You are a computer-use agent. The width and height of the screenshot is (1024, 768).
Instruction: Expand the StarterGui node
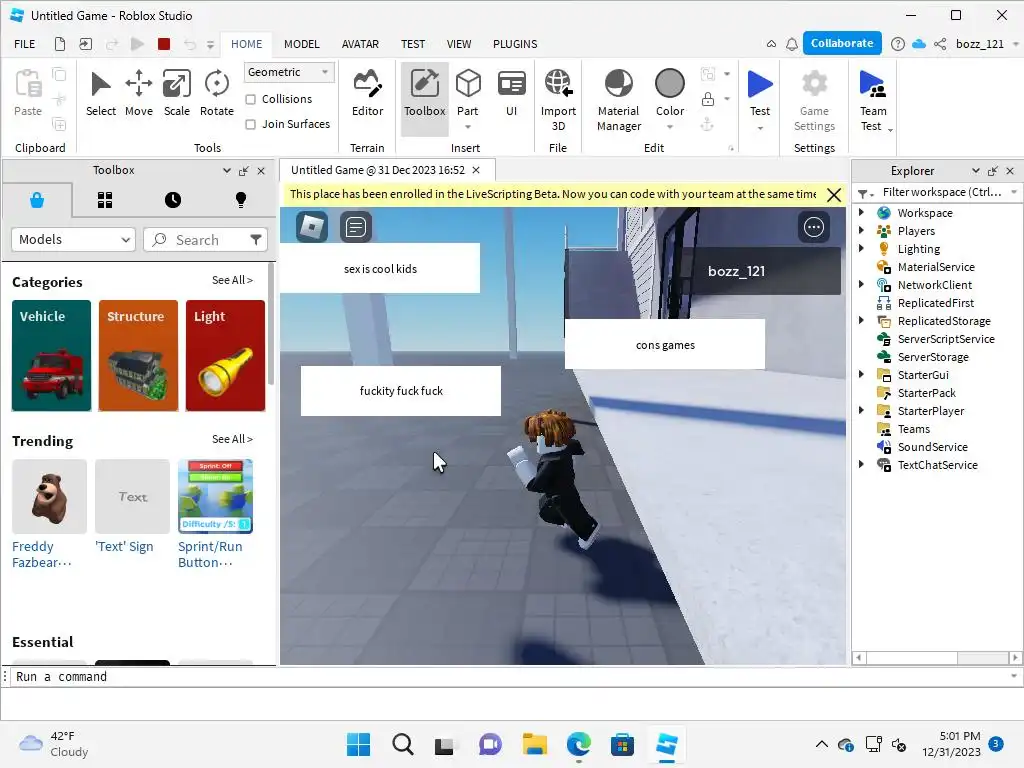pos(861,374)
